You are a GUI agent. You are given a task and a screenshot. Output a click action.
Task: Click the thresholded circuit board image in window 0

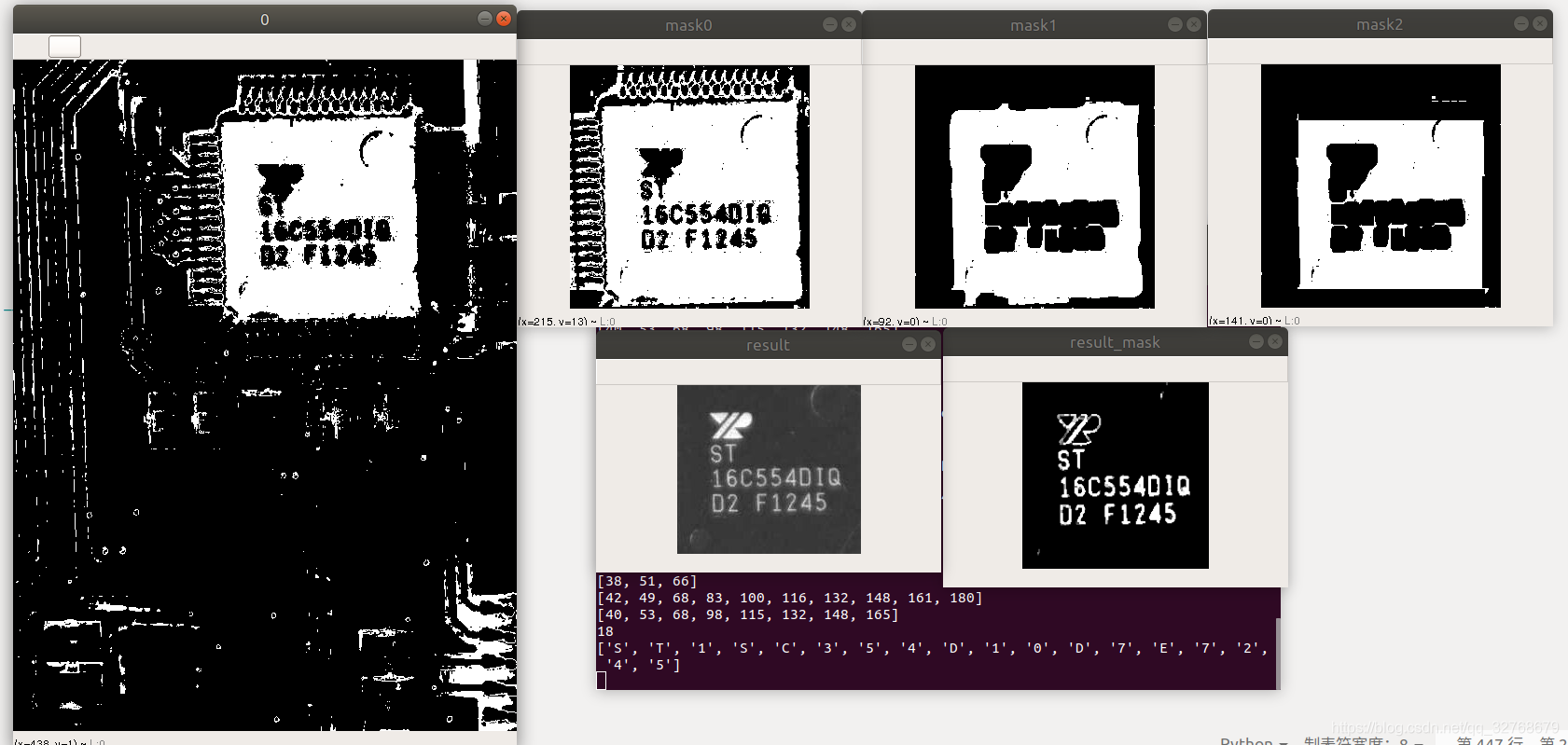click(x=264, y=395)
